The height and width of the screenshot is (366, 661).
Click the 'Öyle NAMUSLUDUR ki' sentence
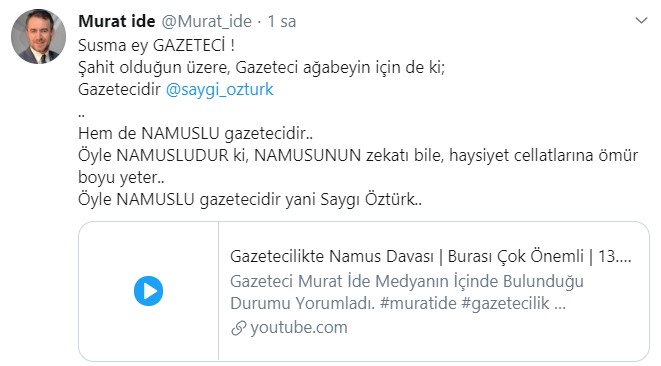[358, 156]
